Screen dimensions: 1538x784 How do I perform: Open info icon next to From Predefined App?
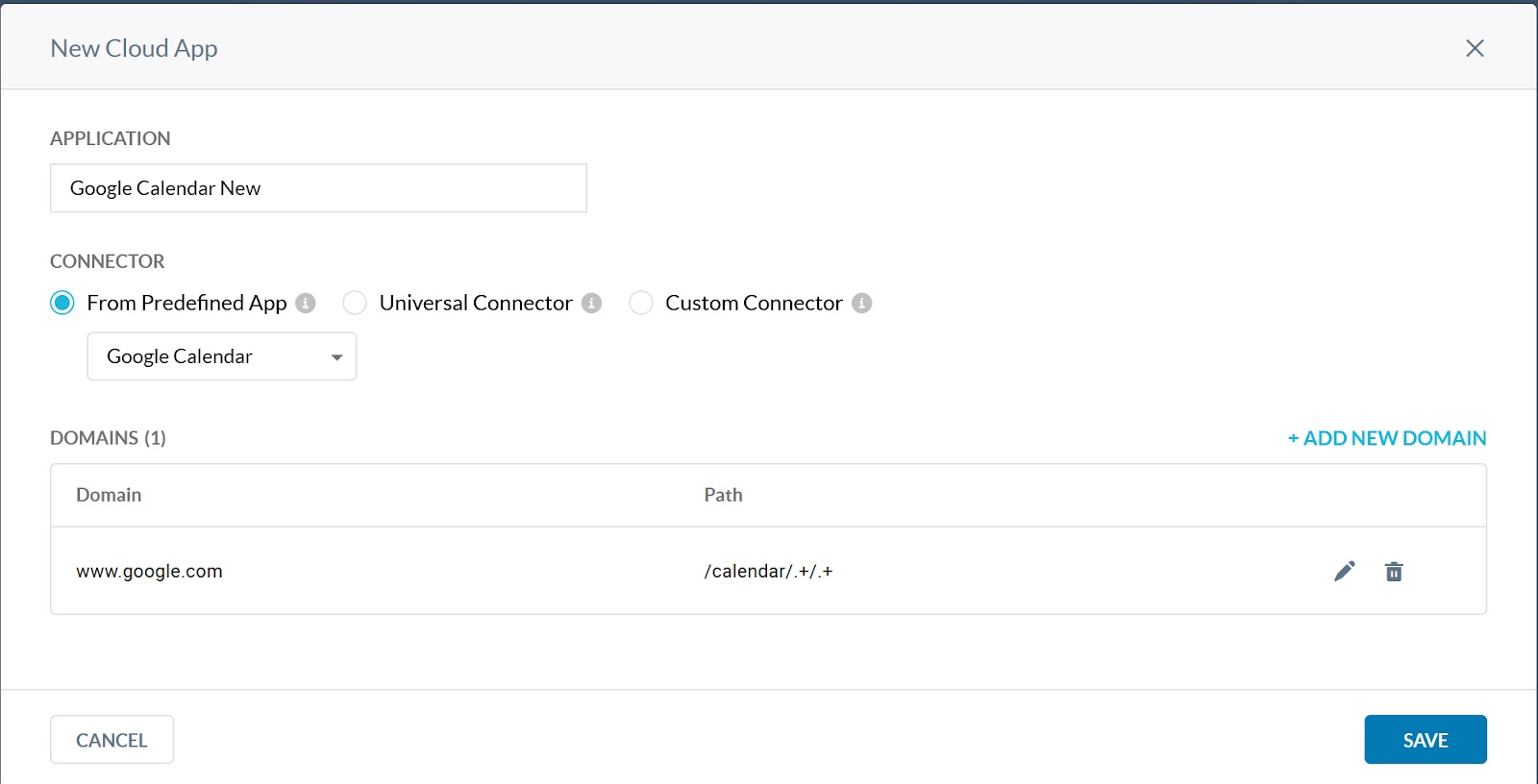click(306, 303)
